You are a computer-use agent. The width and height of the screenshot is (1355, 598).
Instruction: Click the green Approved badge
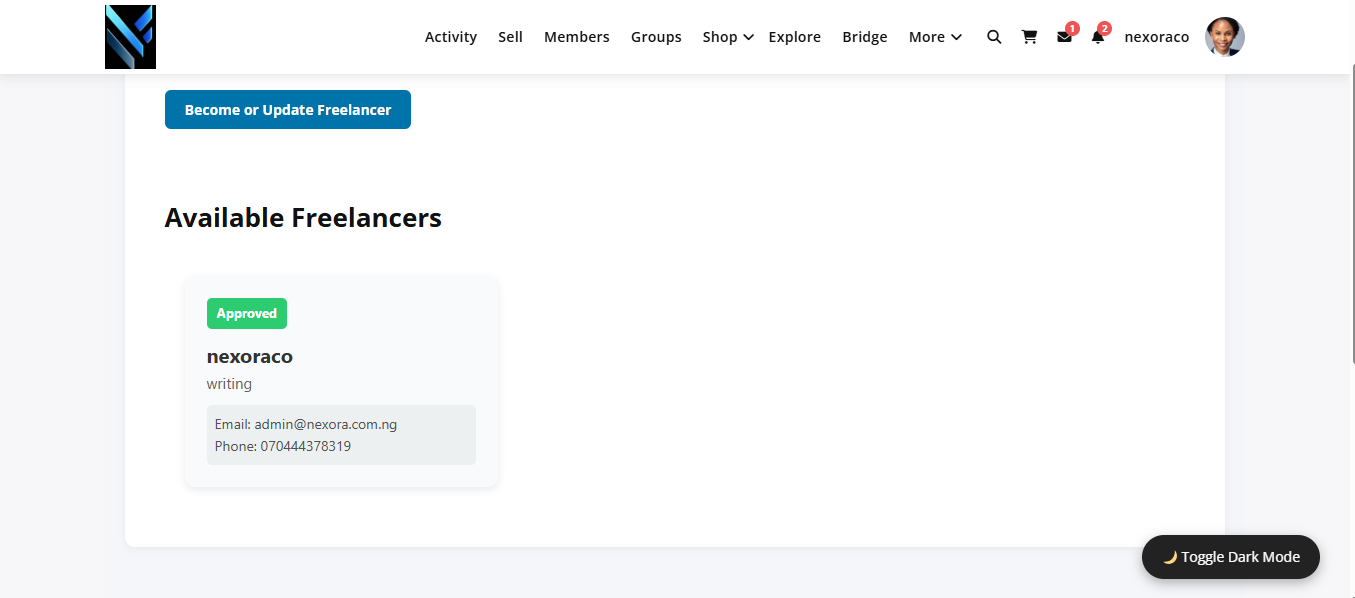tap(247, 314)
